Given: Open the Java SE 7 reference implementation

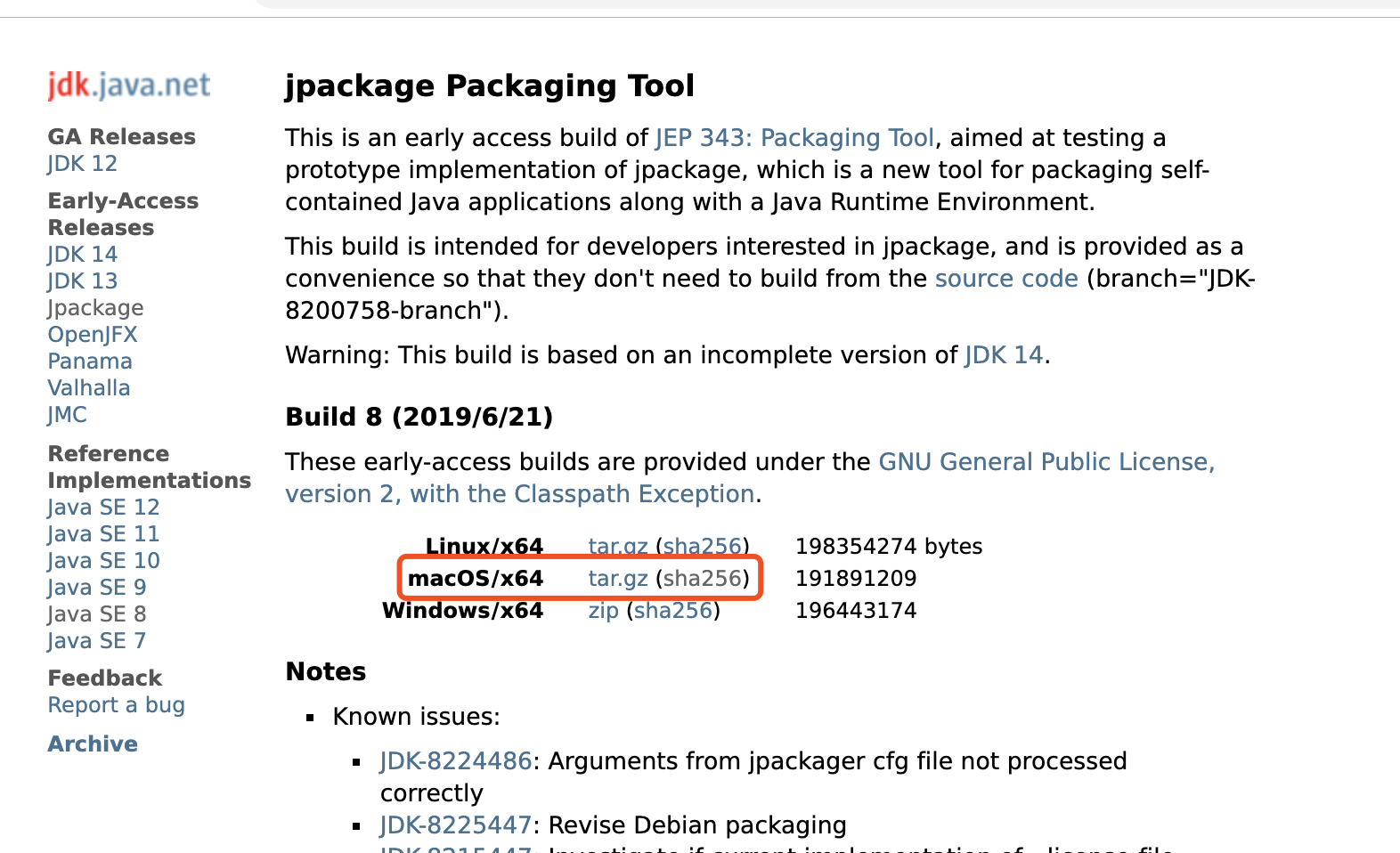Looking at the screenshot, I should [x=96, y=640].
